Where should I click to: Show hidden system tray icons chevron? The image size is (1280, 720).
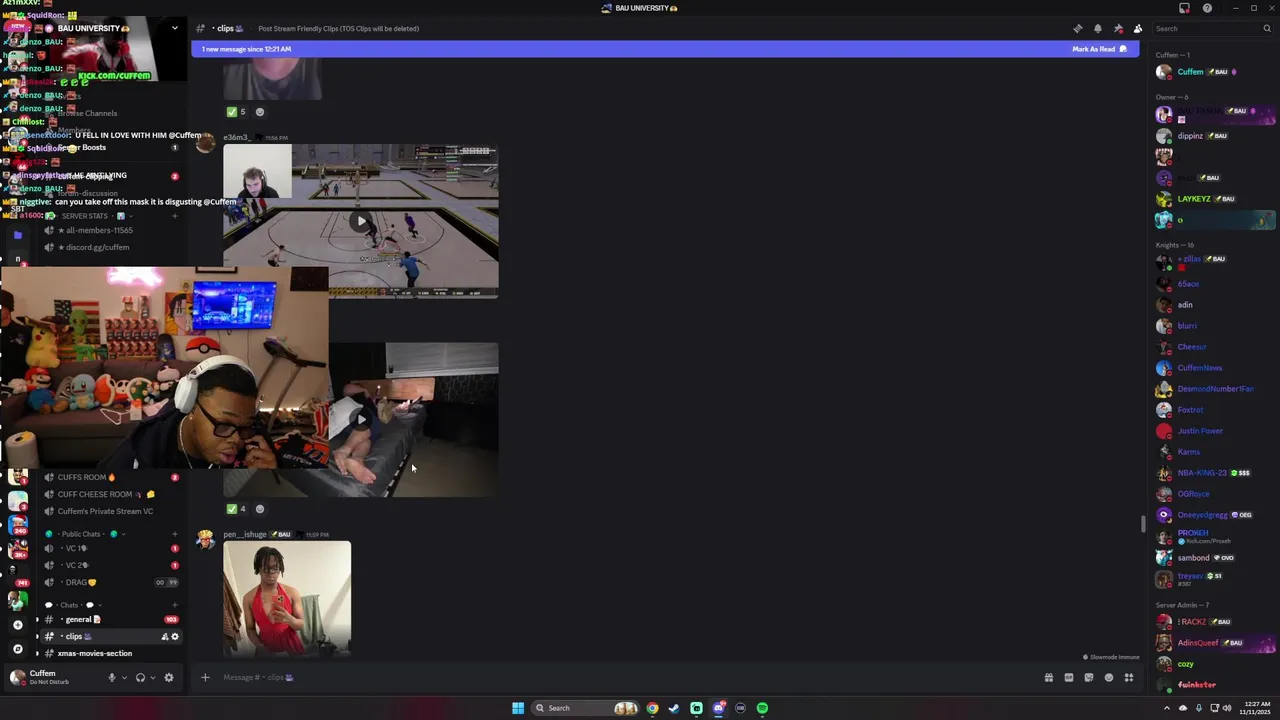[x=1165, y=708]
